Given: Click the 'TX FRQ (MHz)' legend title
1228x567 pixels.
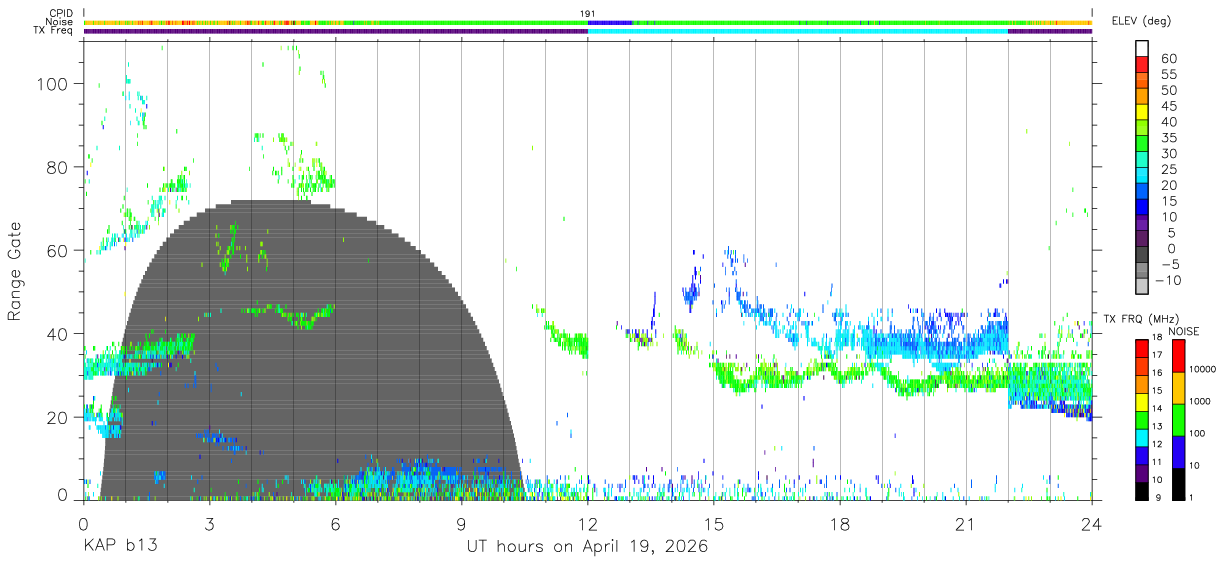Looking at the screenshot, I should point(1140,318).
